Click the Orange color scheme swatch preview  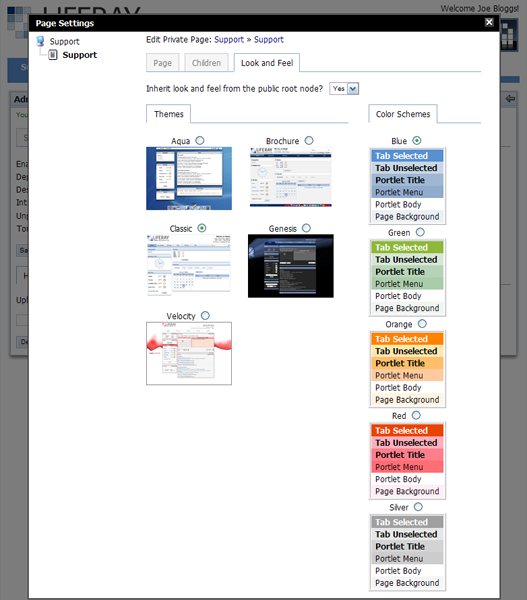pyautogui.click(x=407, y=369)
